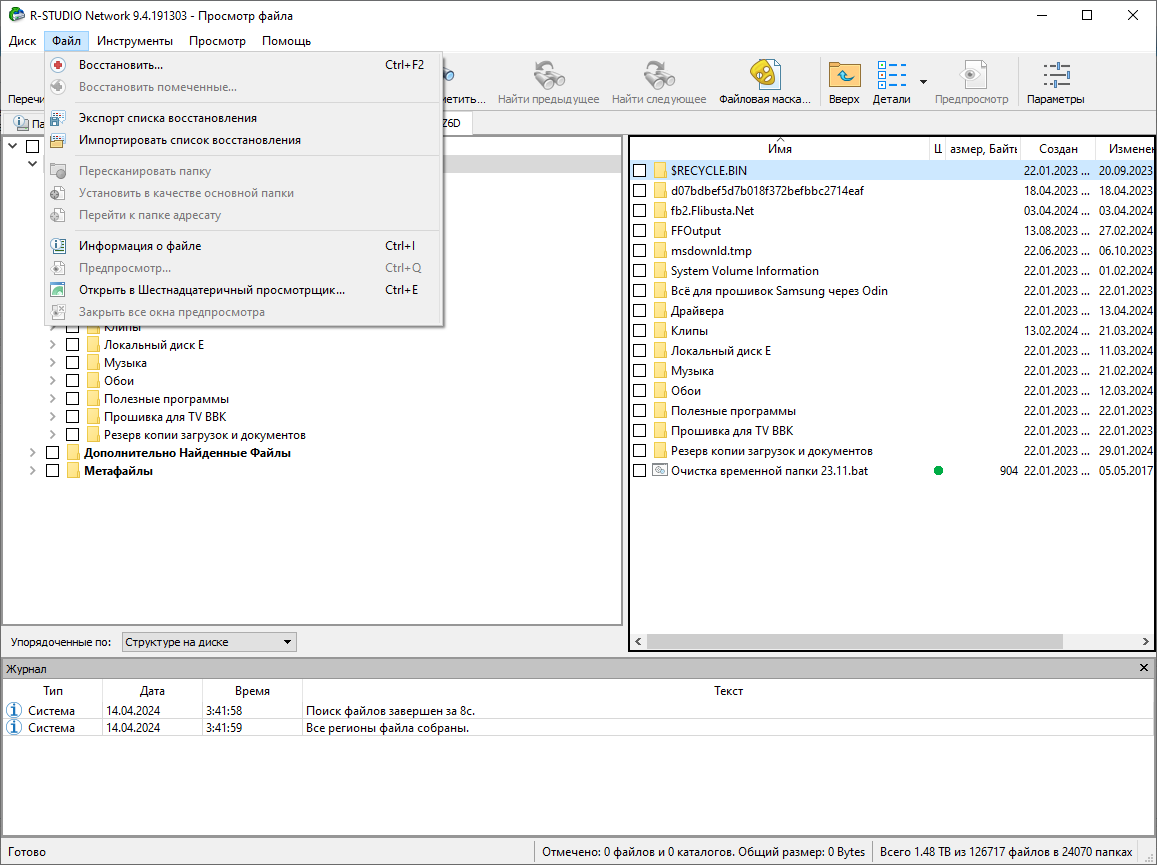Image resolution: width=1157 pixels, height=865 pixels.
Task: Open the Структуре на диске sorting dropdown
Action: (209, 642)
